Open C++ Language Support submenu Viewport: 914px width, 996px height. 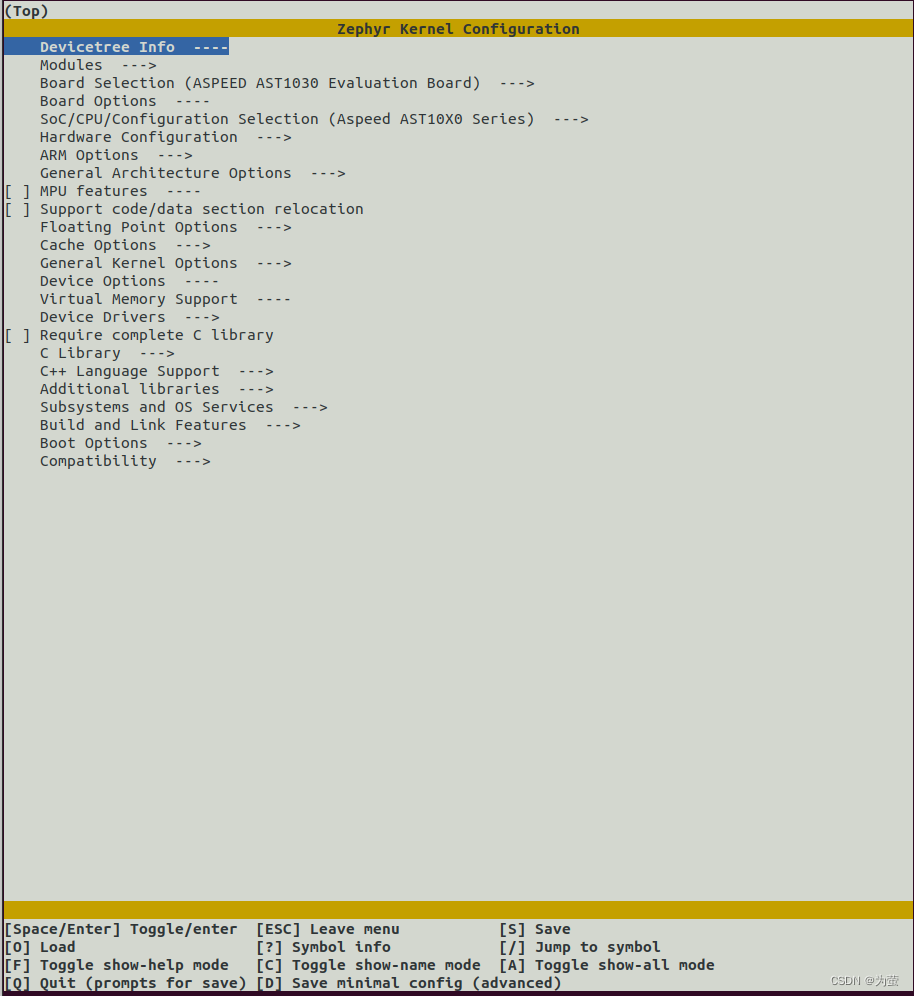point(156,371)
